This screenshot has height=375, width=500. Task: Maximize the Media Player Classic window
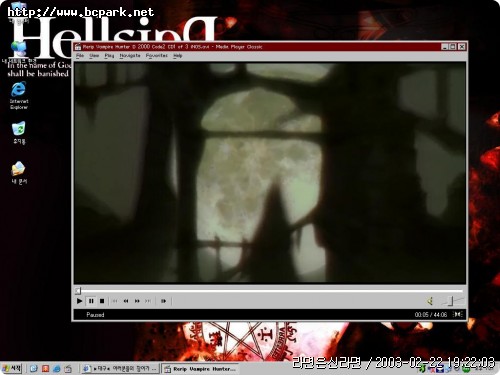[453, 47]
